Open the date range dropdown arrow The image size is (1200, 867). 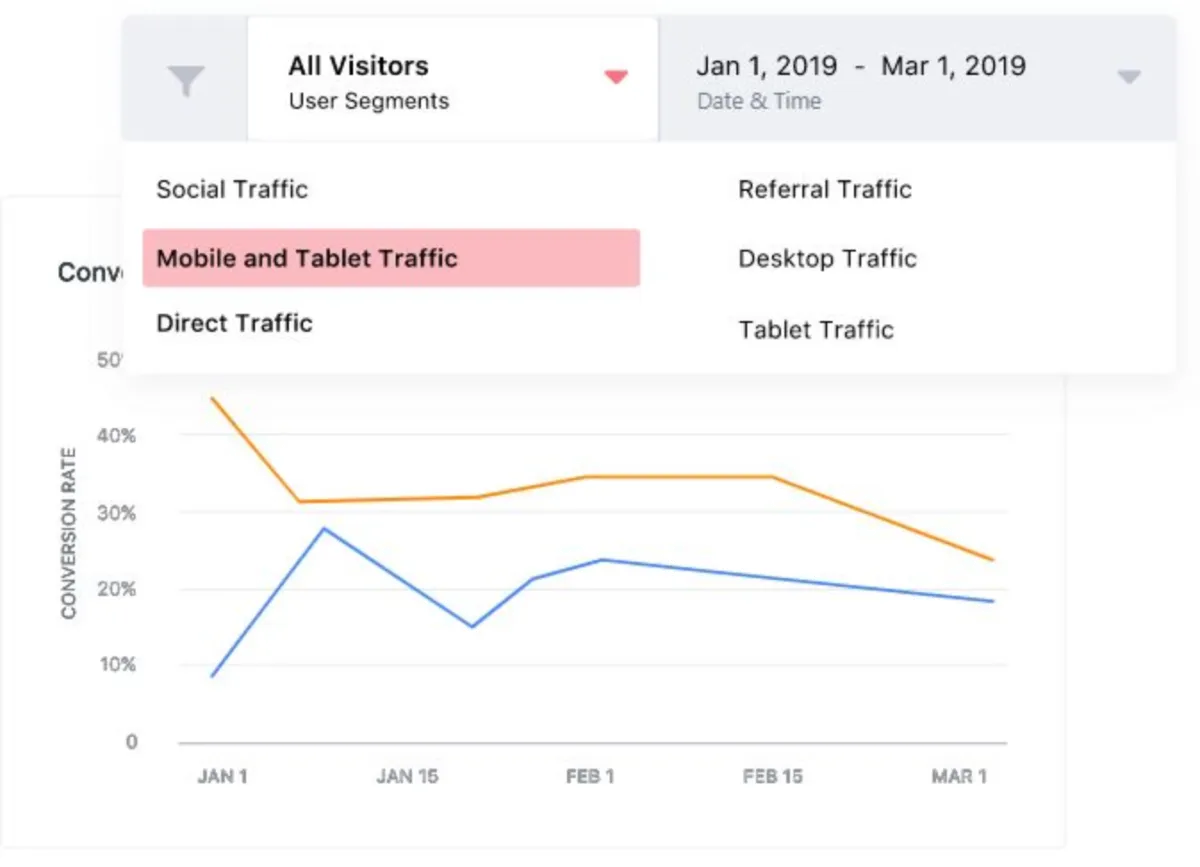click(x=1129, y=77)
